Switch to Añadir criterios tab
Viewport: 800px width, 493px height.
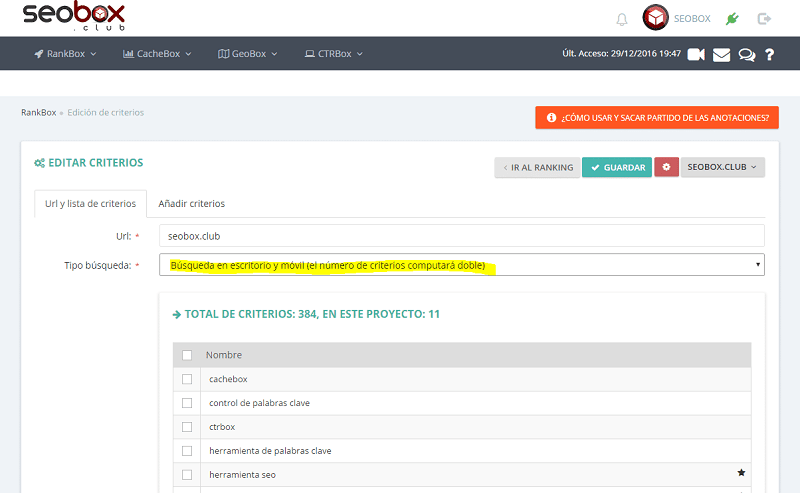pos(191,204)
